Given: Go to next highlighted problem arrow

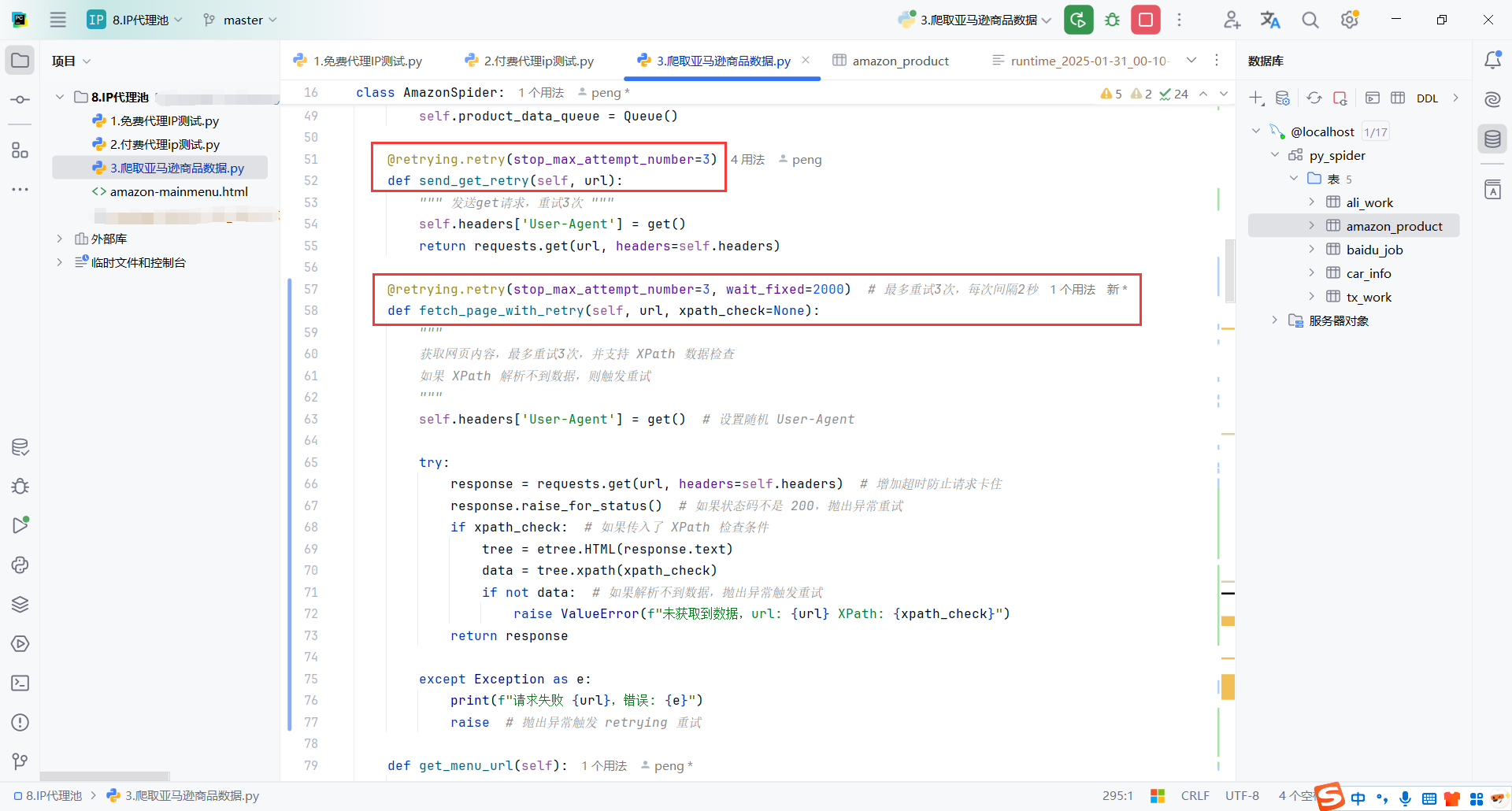Looking at the screenshot, I should pos(1224,94).
